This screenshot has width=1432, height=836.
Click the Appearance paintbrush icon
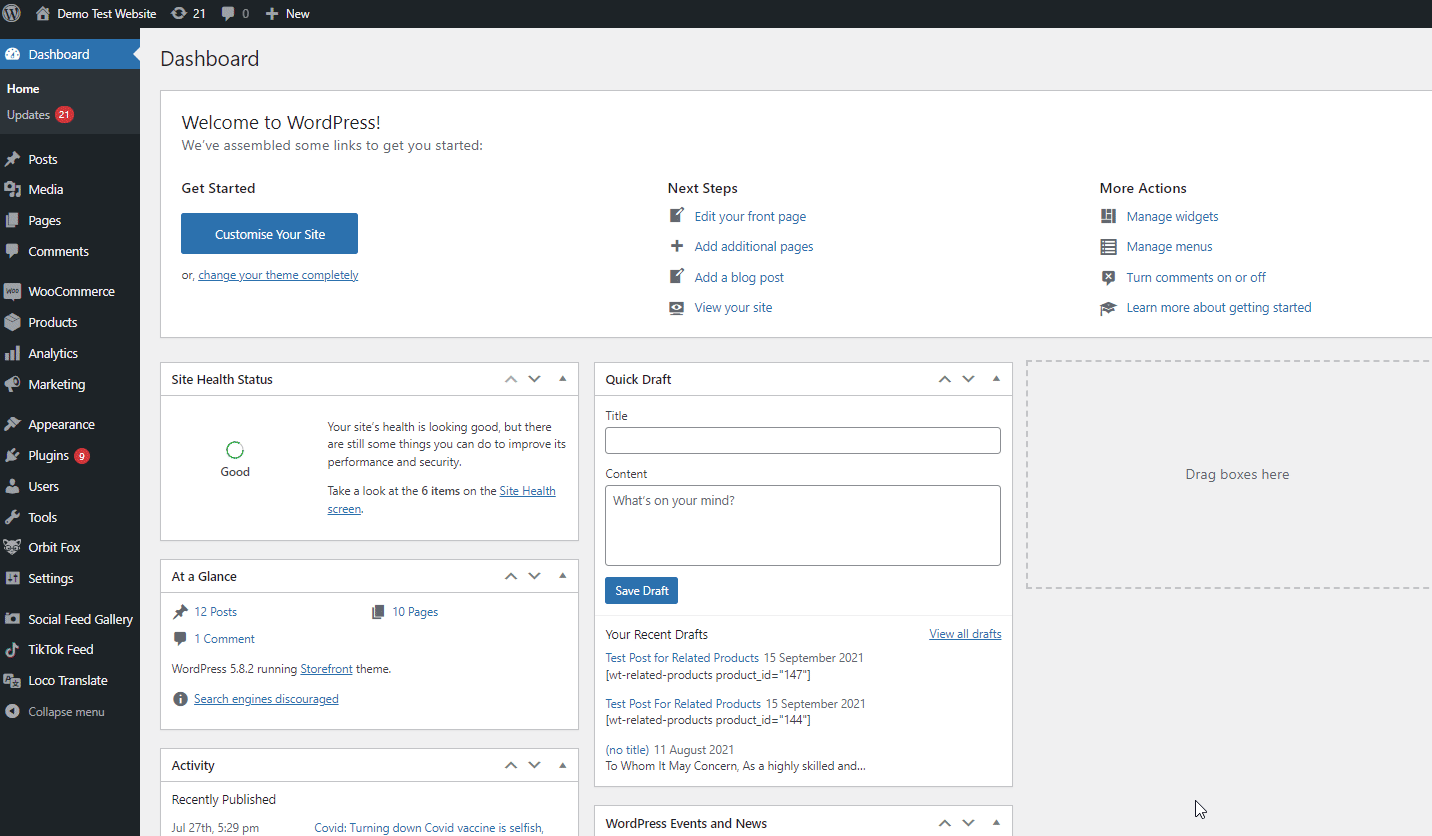pos(12,424)
